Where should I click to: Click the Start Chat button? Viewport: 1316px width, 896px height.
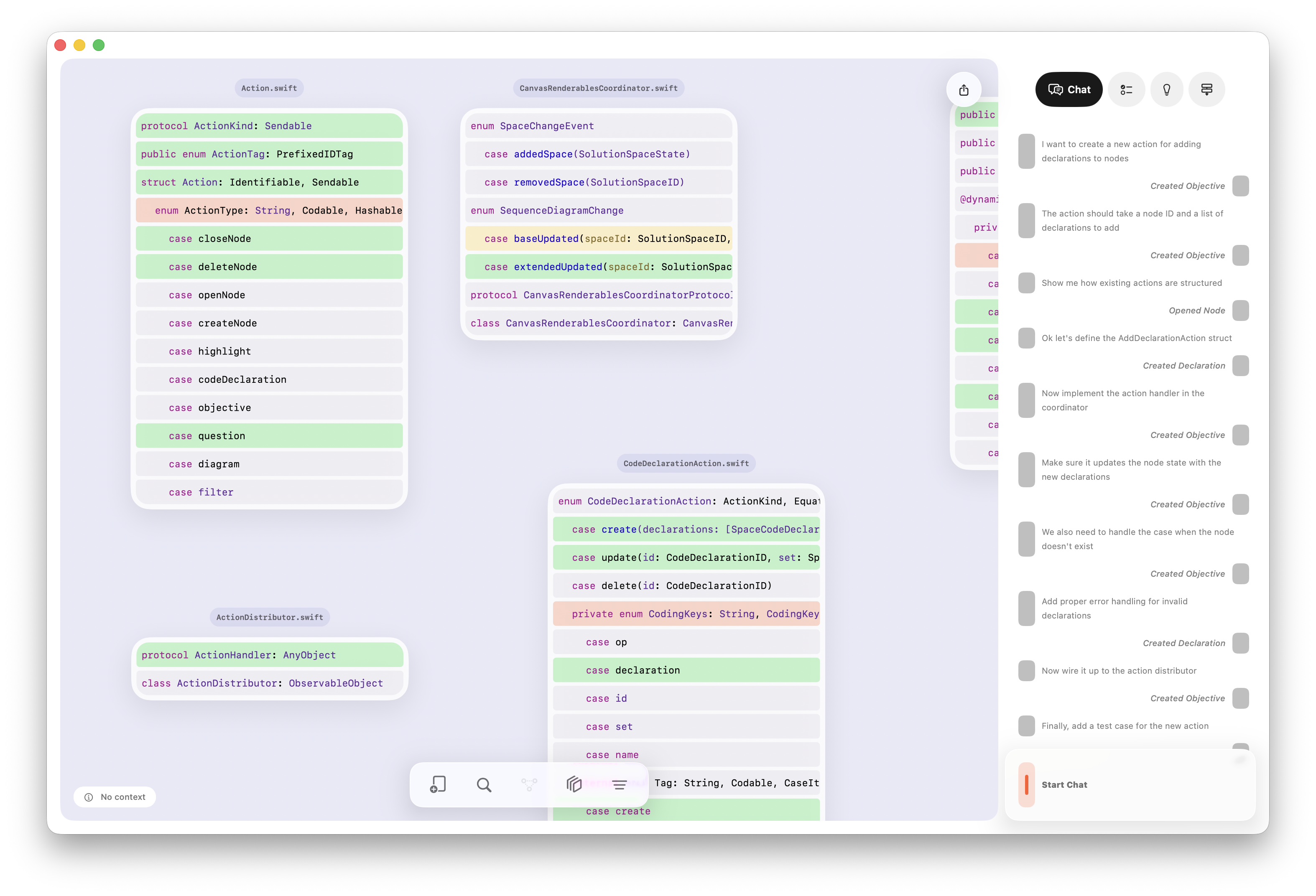(x=1065, y=785)
